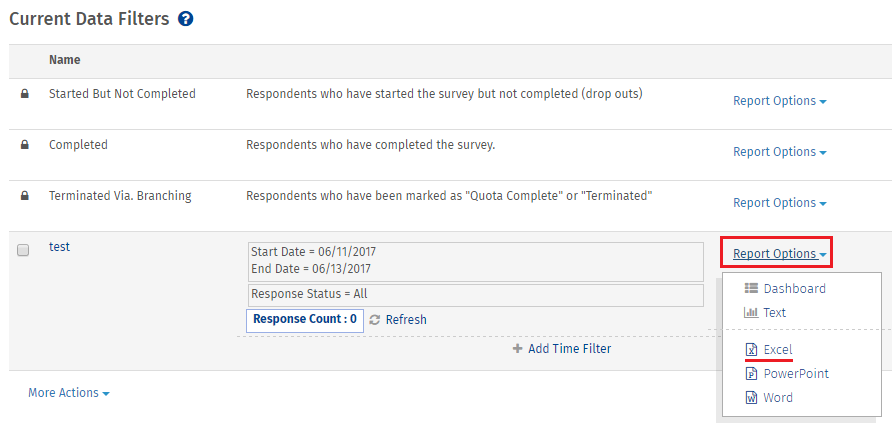Viewport: 892px width, 423px height.
Task: Click the Word document icon
Action: tap(751, 397)
